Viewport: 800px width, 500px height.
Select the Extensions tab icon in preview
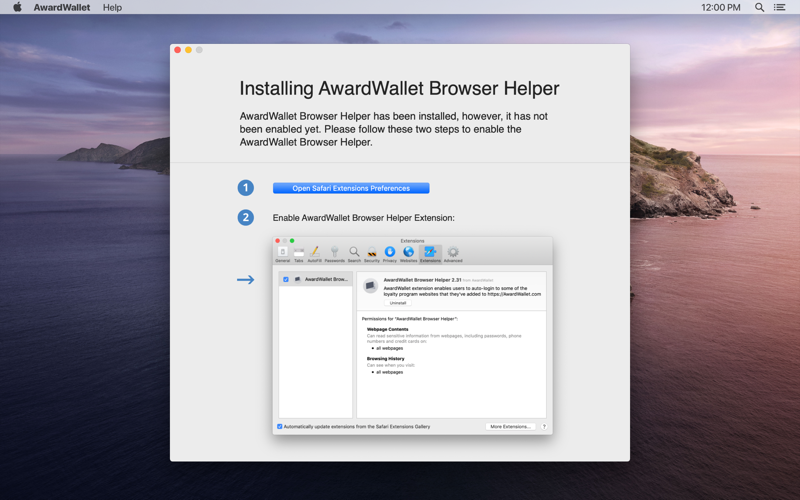coord(430,254)
